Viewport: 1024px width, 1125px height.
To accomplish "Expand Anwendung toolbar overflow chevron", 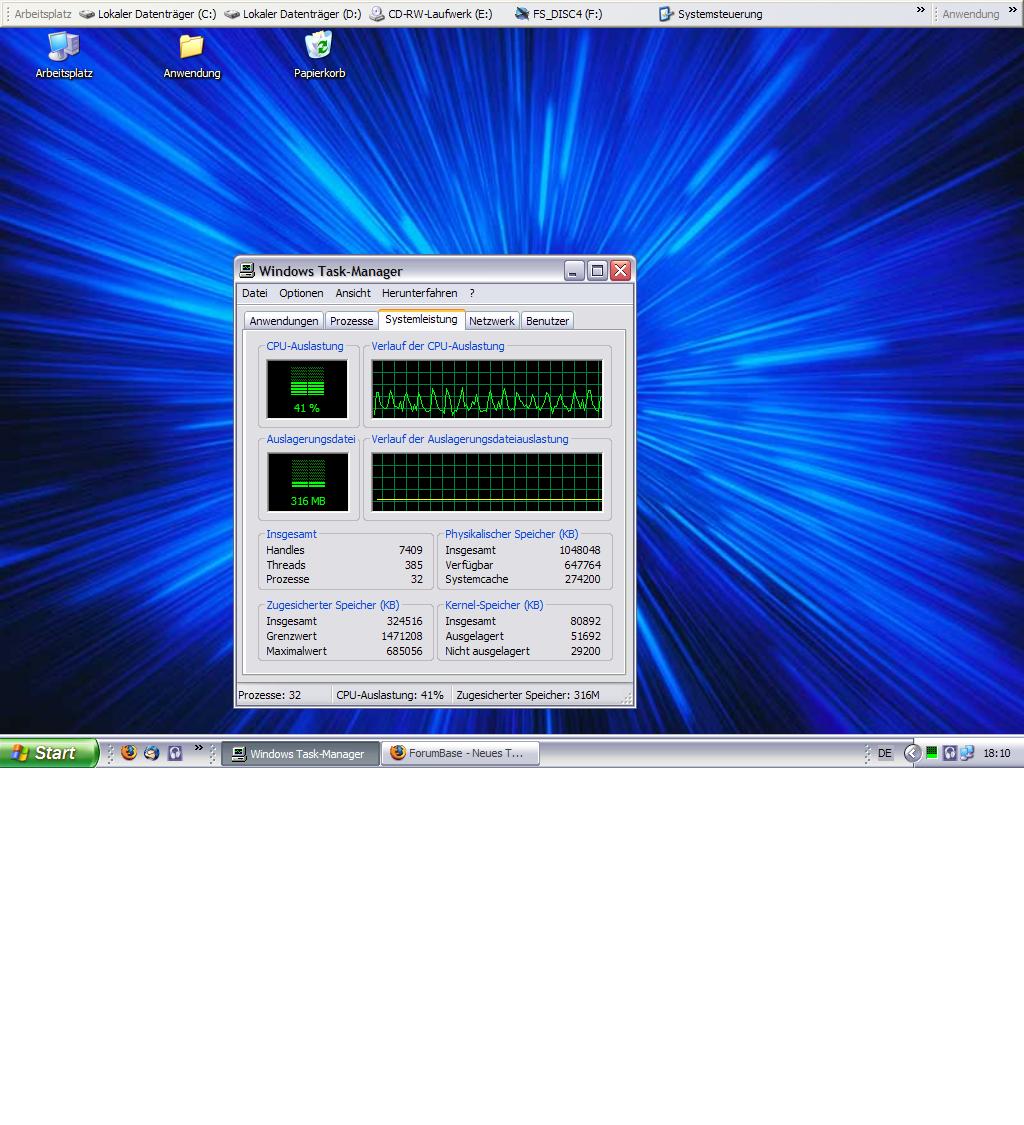I will click(1013, 9).
